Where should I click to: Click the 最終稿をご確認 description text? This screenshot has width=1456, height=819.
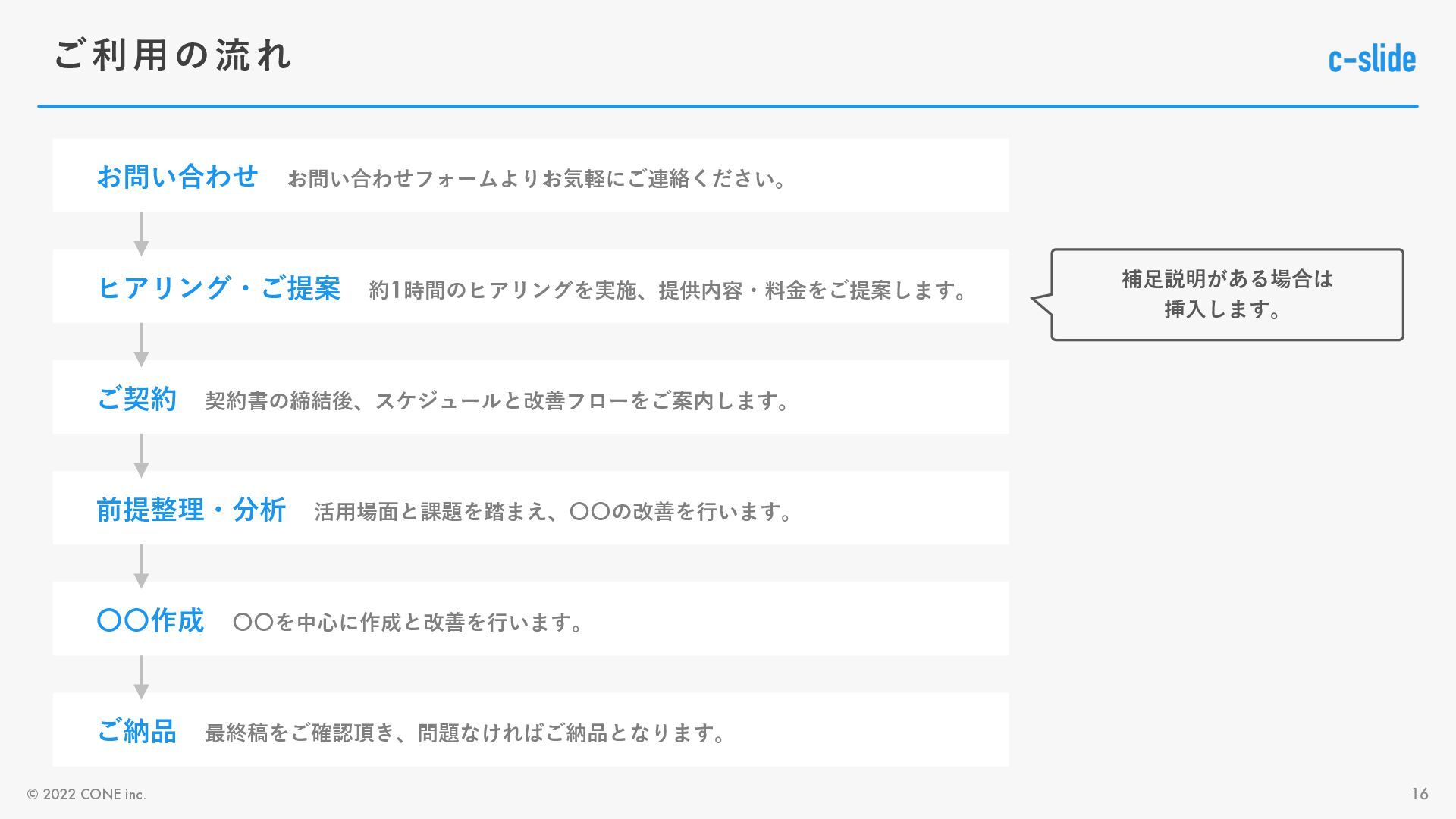465,733
